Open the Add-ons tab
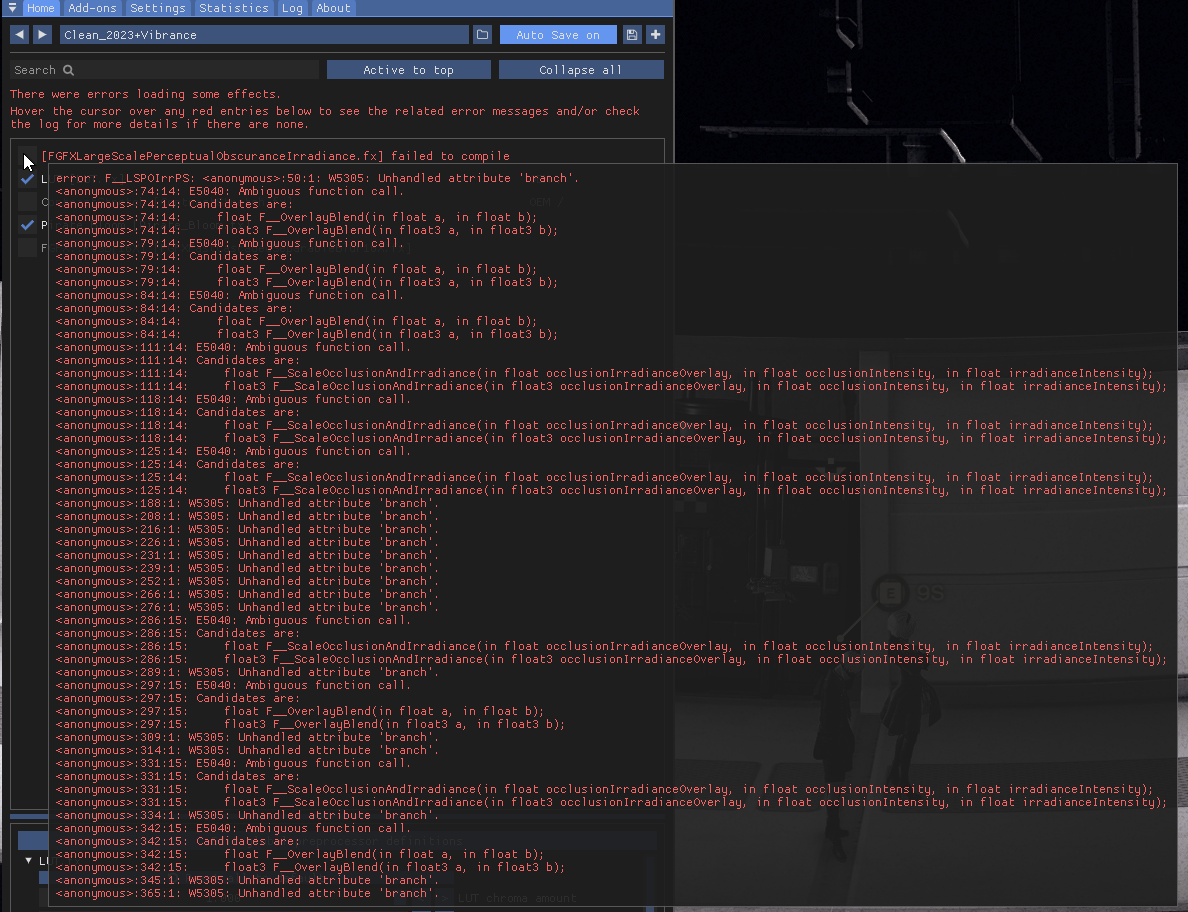This screenshot has width=1188, height=912. coord(92,8)
